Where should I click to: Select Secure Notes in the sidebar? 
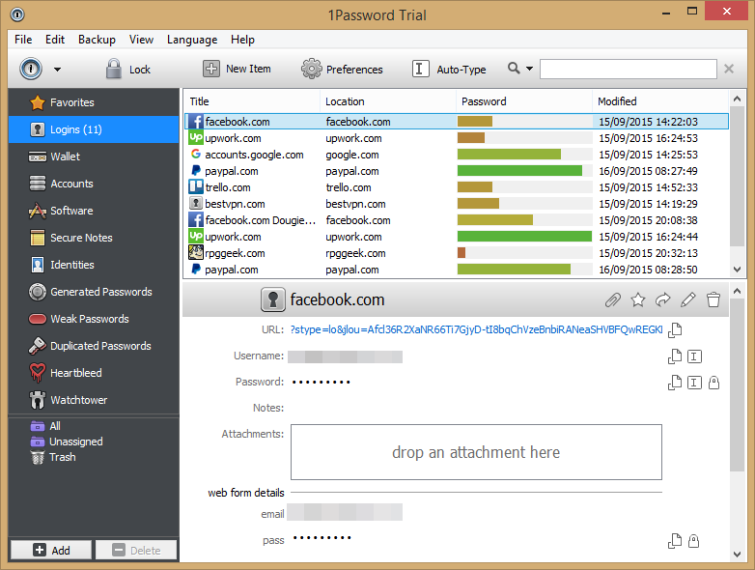(x=93, y=238)
